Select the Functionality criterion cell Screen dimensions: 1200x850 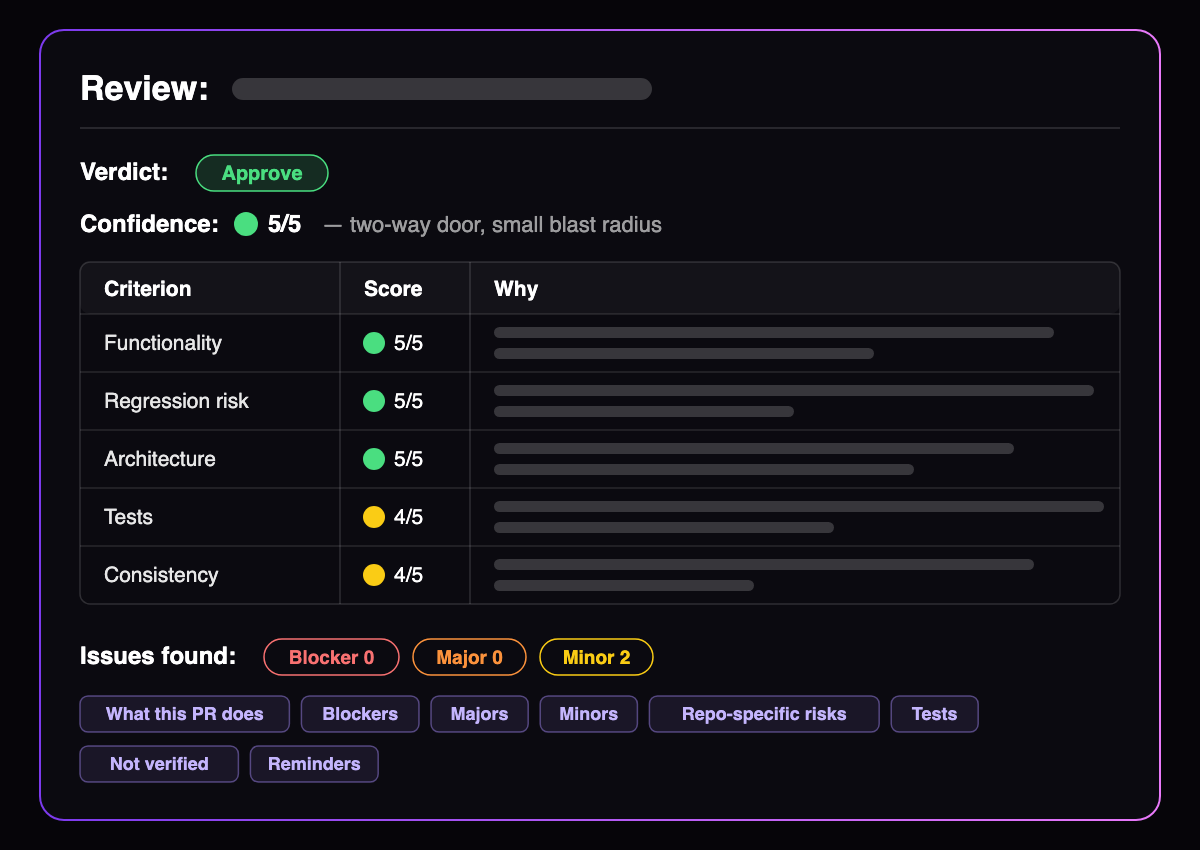click(x=210, y=343)
